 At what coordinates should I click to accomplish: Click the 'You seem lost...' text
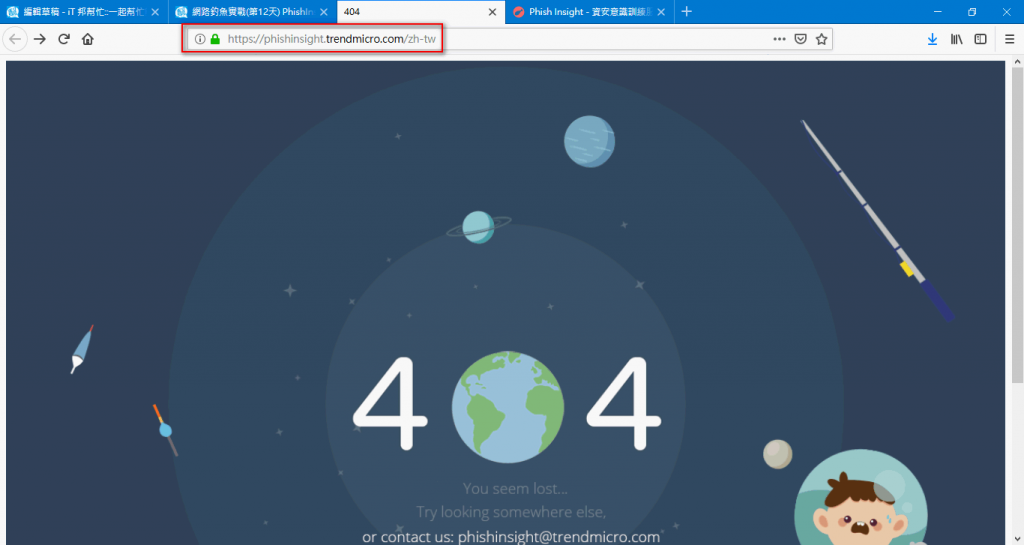pos(515,488)
